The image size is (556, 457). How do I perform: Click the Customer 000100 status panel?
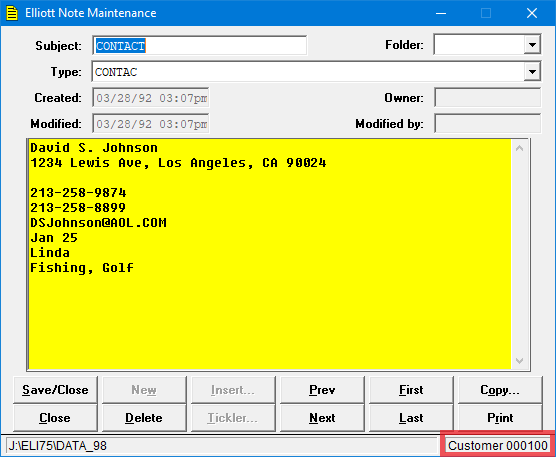tap(497, 445)
